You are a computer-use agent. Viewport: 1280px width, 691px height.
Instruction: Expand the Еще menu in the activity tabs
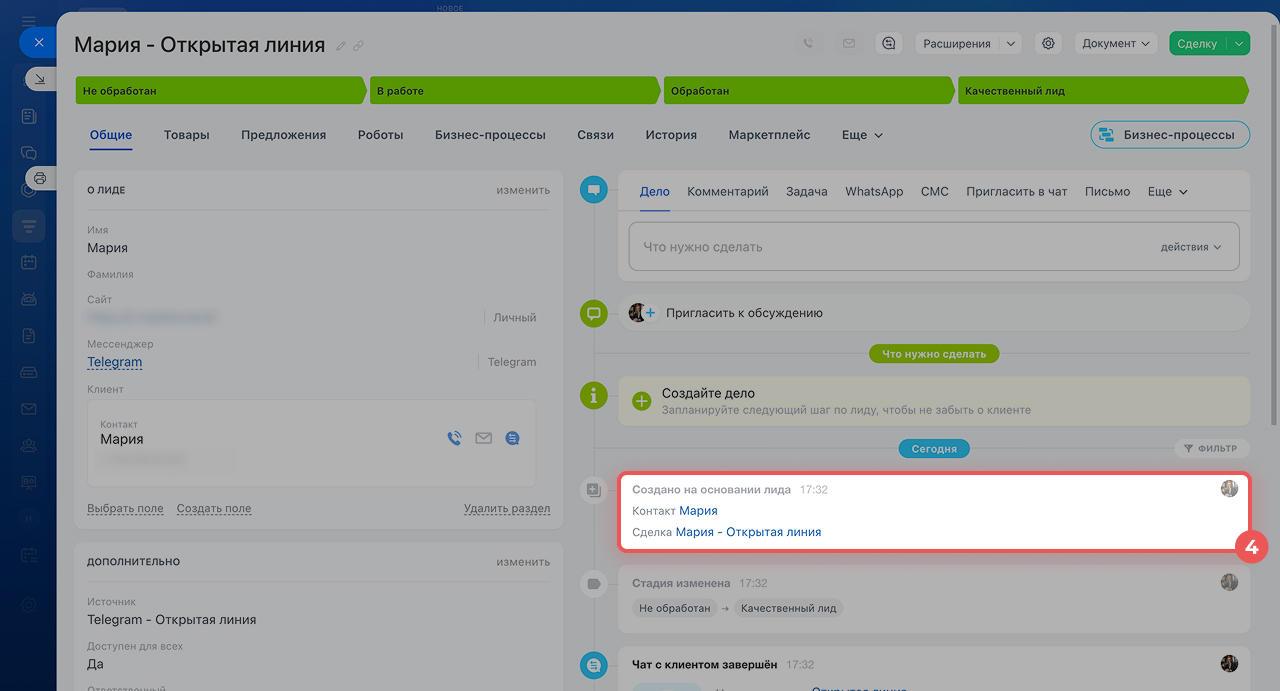[x=1167, y=191]
